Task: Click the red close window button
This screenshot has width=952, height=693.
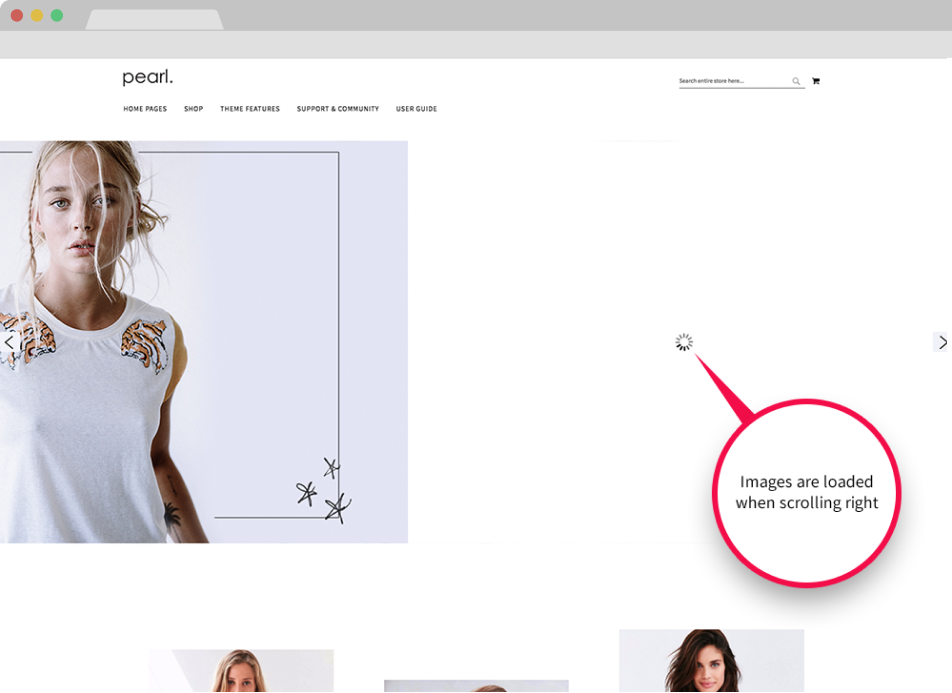Action: click(x=17, y=15)
